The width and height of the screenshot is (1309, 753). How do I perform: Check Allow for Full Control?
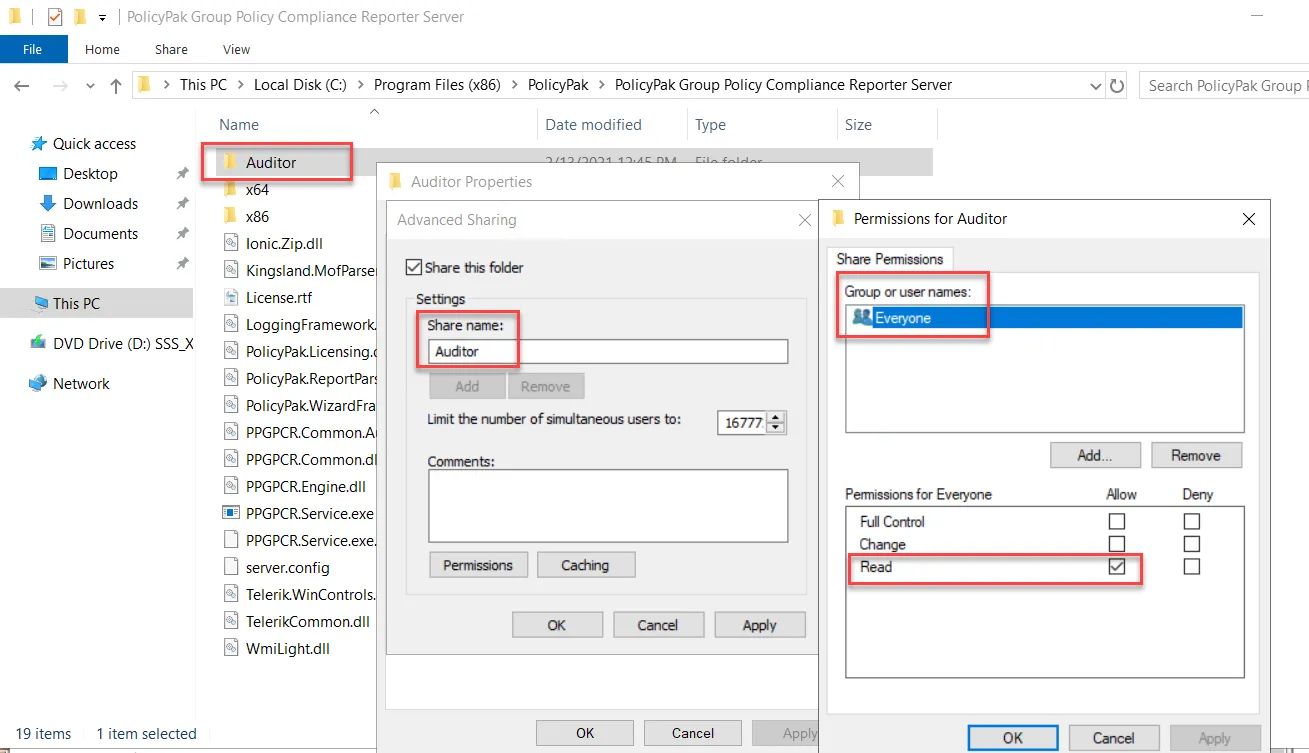tap(1117, 521)
